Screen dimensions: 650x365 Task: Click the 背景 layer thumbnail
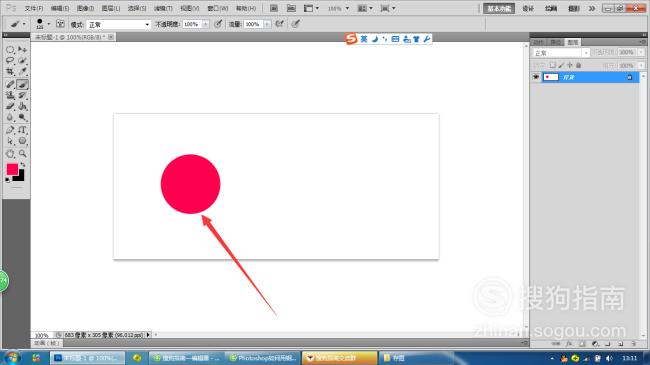[551, 77]
